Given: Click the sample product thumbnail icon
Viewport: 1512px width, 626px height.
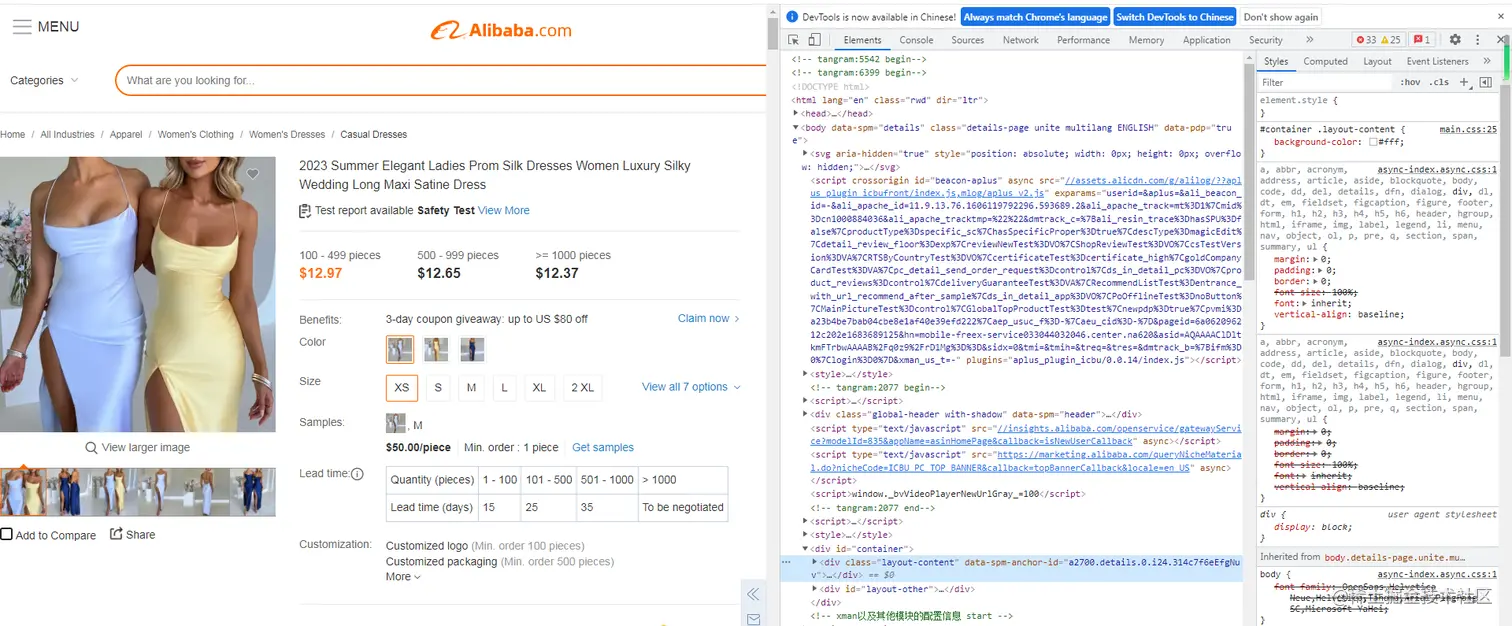Looking at the screenshot, I should pos(396,423).
